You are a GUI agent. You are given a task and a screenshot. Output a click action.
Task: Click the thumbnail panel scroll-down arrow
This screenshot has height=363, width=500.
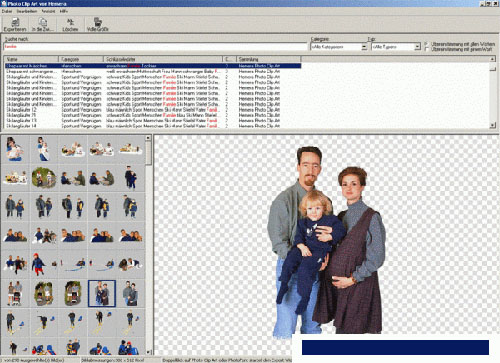point(149,352)
